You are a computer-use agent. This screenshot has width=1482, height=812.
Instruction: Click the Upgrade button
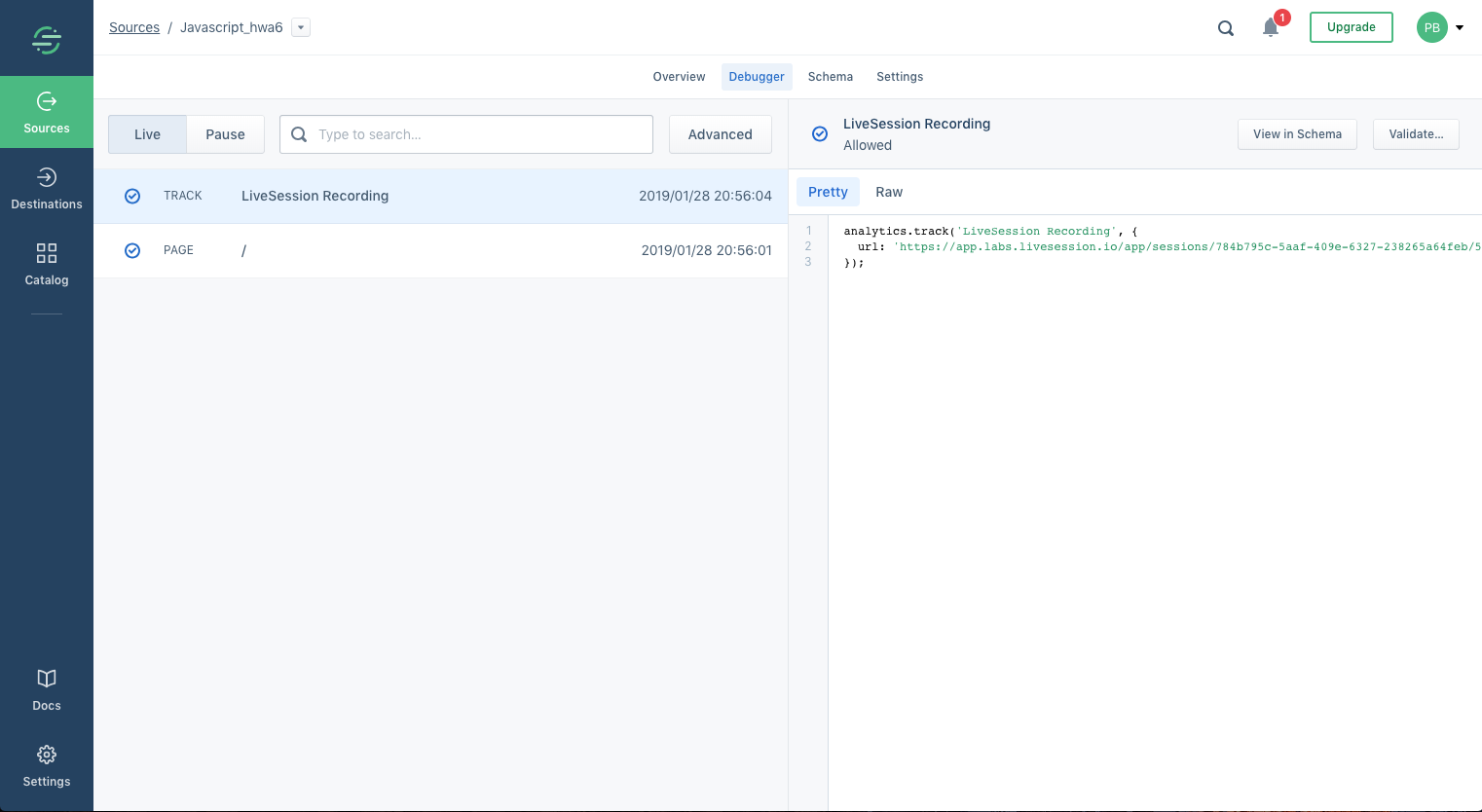coord(1352,27)
